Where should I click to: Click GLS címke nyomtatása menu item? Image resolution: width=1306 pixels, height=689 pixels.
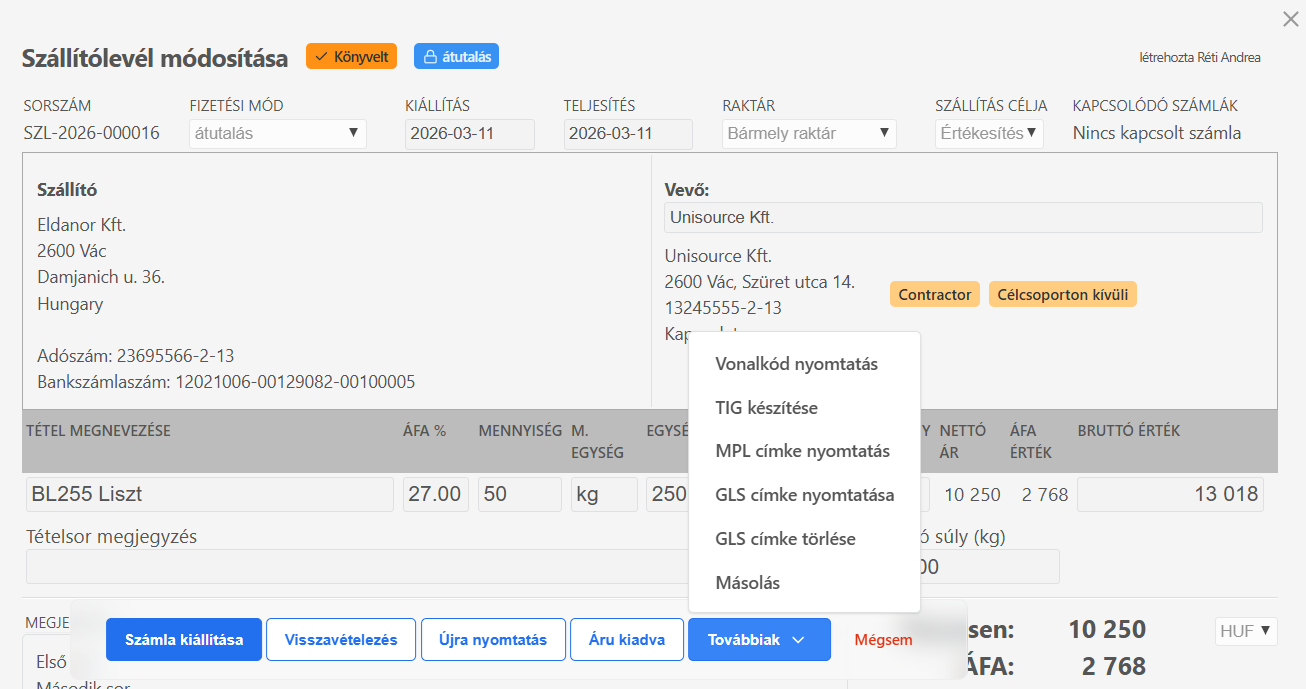click(x=804, y=495)
